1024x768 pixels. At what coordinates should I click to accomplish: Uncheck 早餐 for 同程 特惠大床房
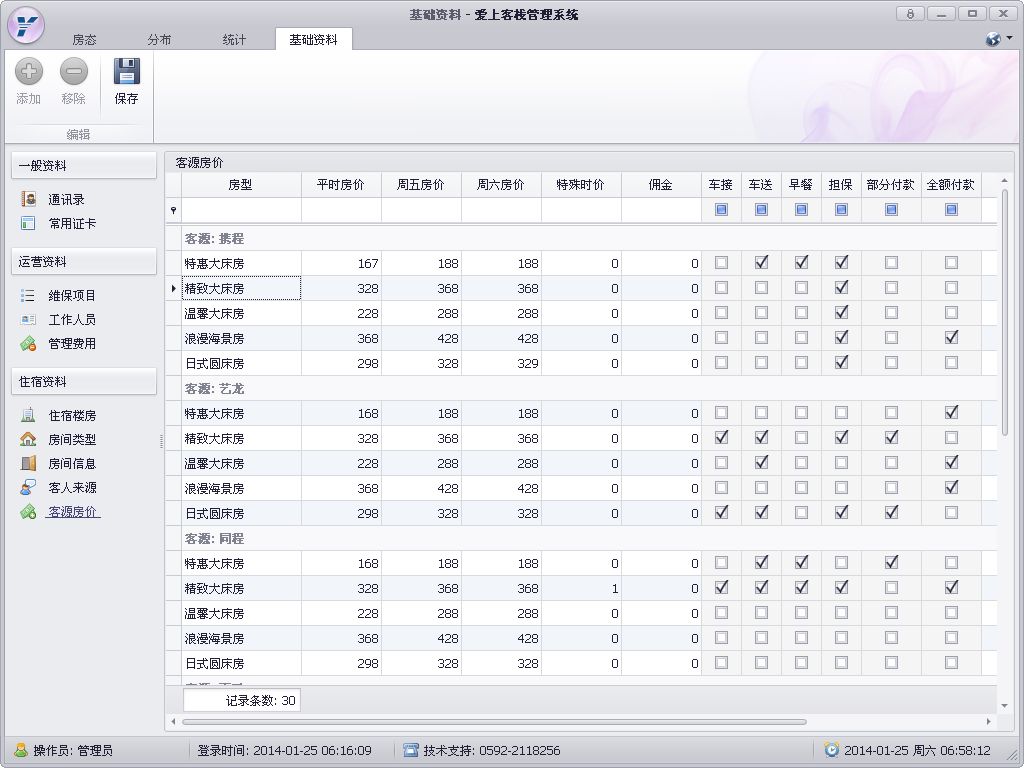tap(801, 562)
